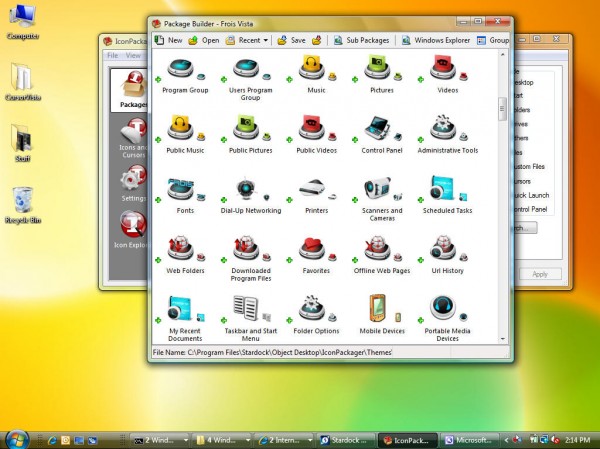Viewport: 600px width, 449px height.
Task: Select the Administrative Tools icon
Action: [443, 127]
